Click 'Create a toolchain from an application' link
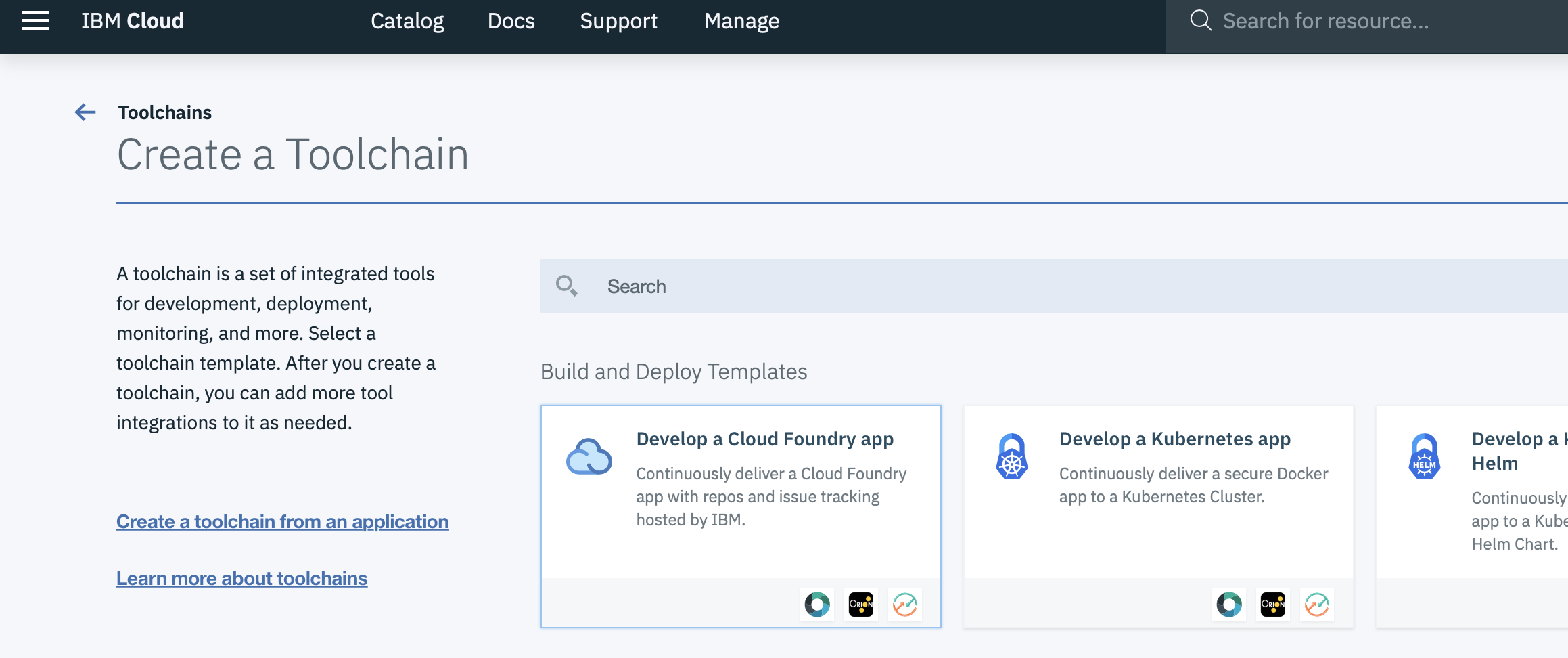 282,521
